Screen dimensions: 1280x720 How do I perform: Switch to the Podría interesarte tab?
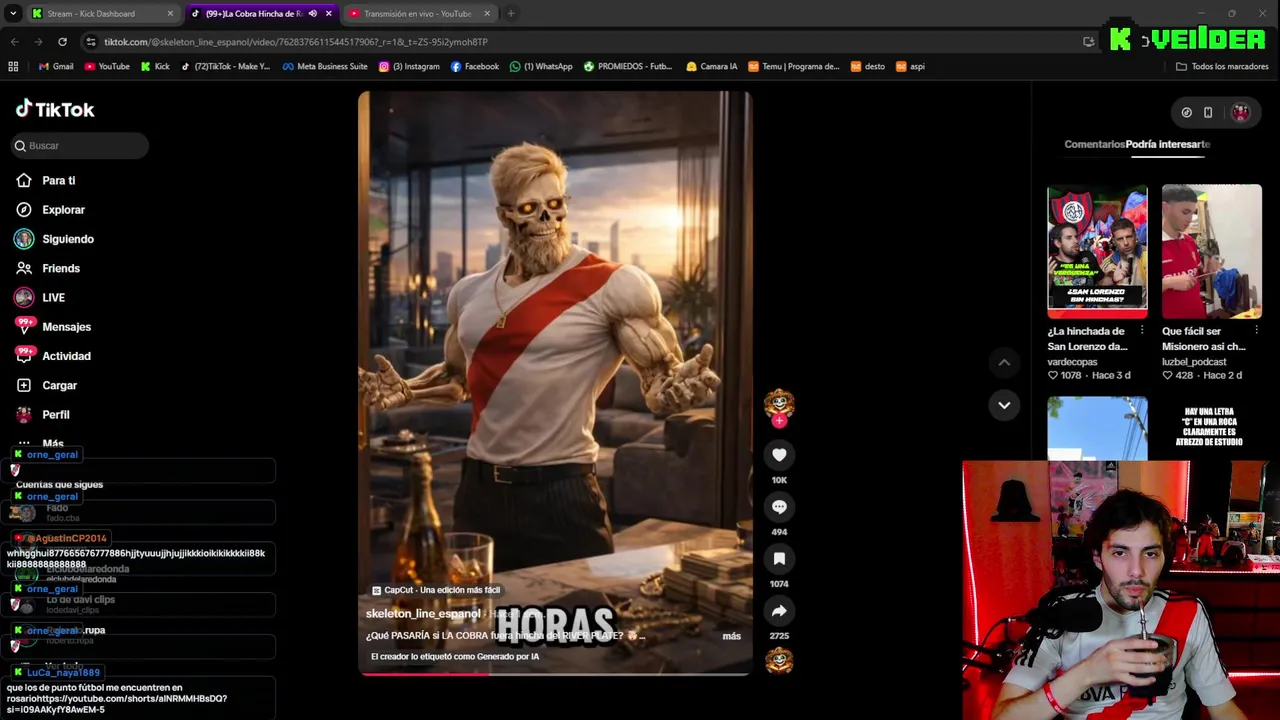tap(1168, 144)
